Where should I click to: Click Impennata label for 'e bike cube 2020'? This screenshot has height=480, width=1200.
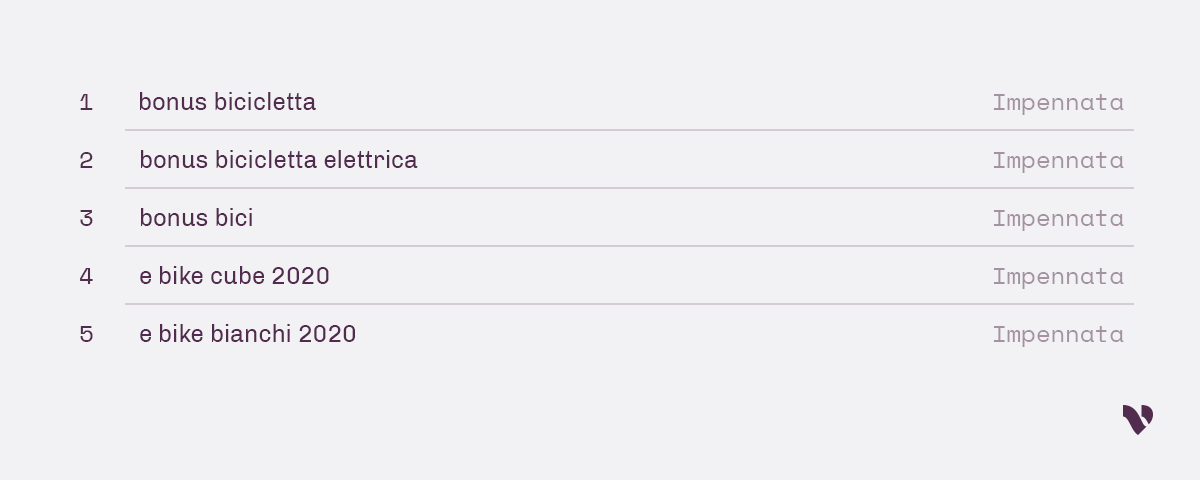point(1058,277)
